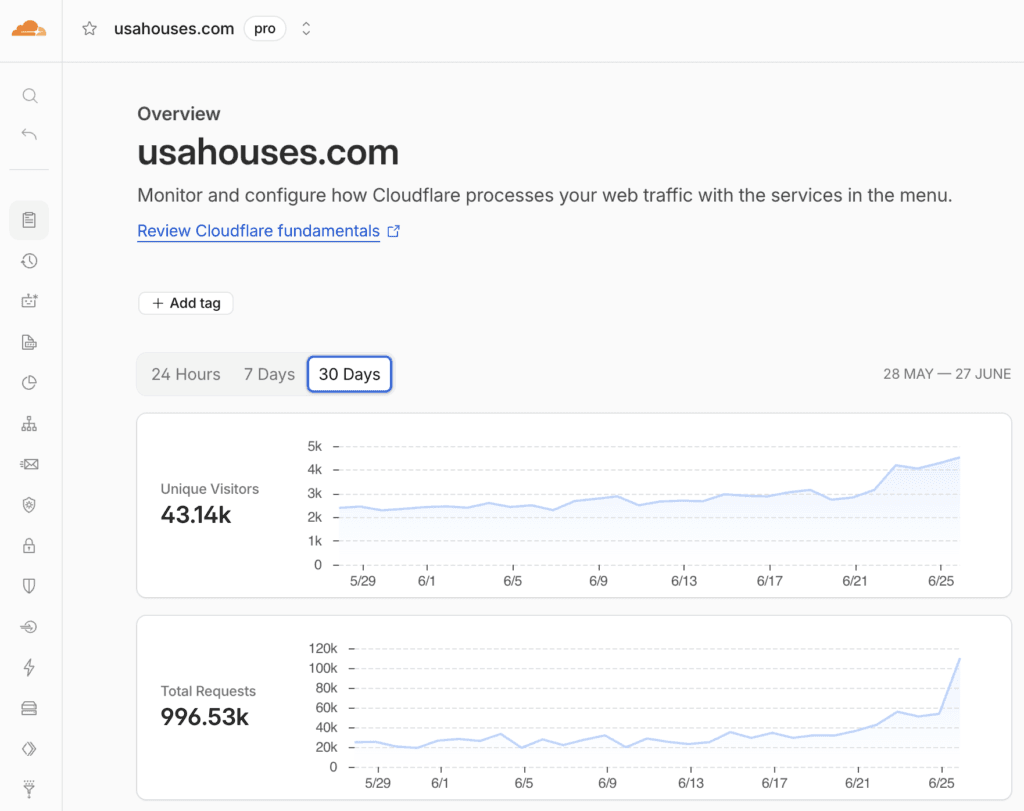Open the DNS network hierarchy icon
1024x811 pixels.
29,424
